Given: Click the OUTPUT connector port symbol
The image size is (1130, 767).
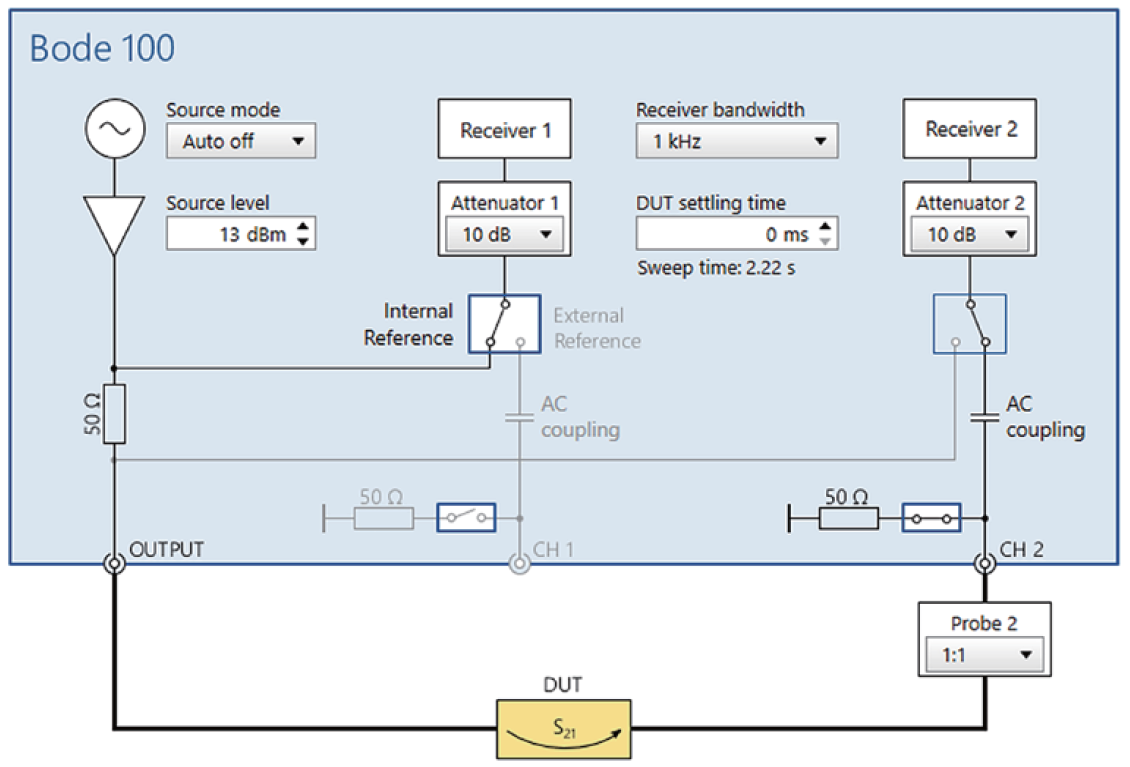Looking at the screenshot, I should (114, 563).
